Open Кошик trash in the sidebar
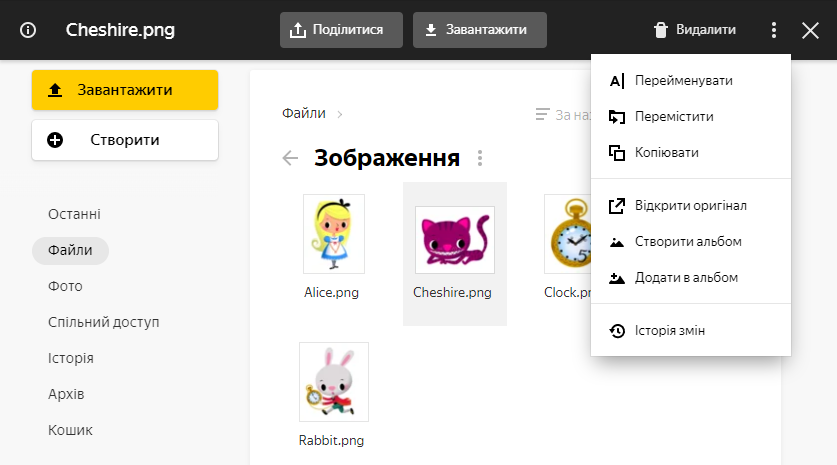This screenshot has width=837, height=465. [x=70, y=430]
